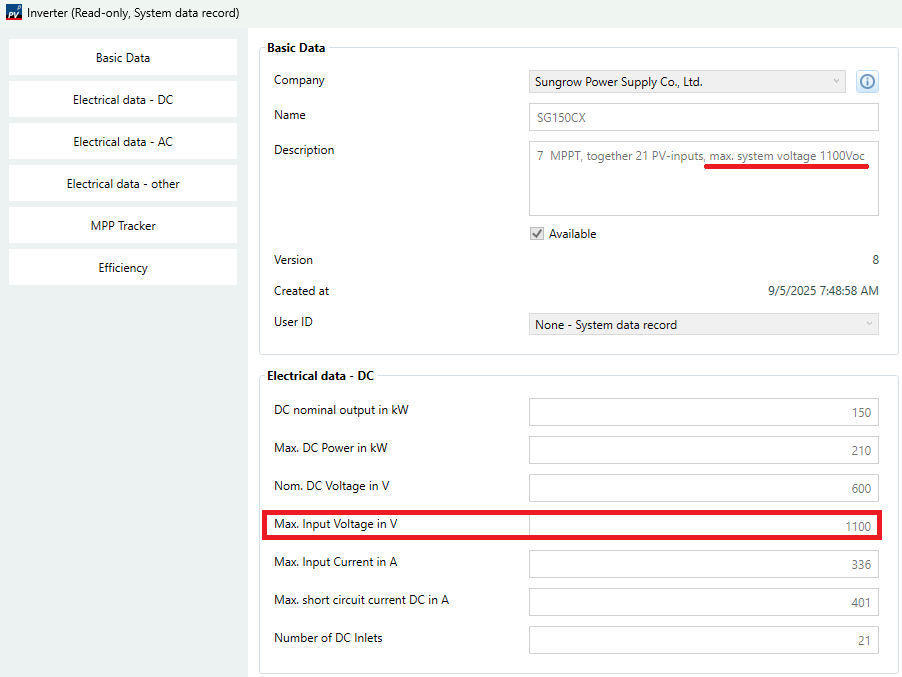Screen dimensions: 902x677
Task: Open the Company dropdown
Action: (687, 82)
